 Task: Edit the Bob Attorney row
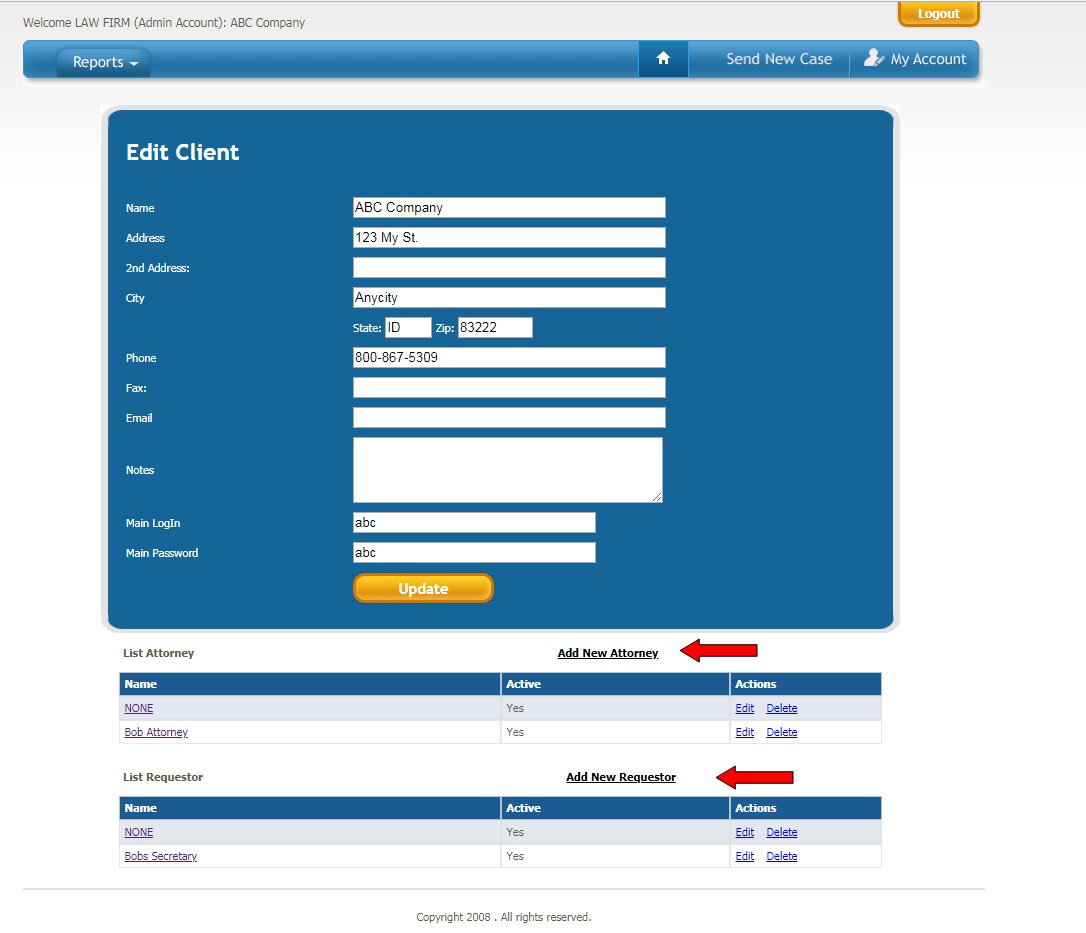(x=745, y=732)
